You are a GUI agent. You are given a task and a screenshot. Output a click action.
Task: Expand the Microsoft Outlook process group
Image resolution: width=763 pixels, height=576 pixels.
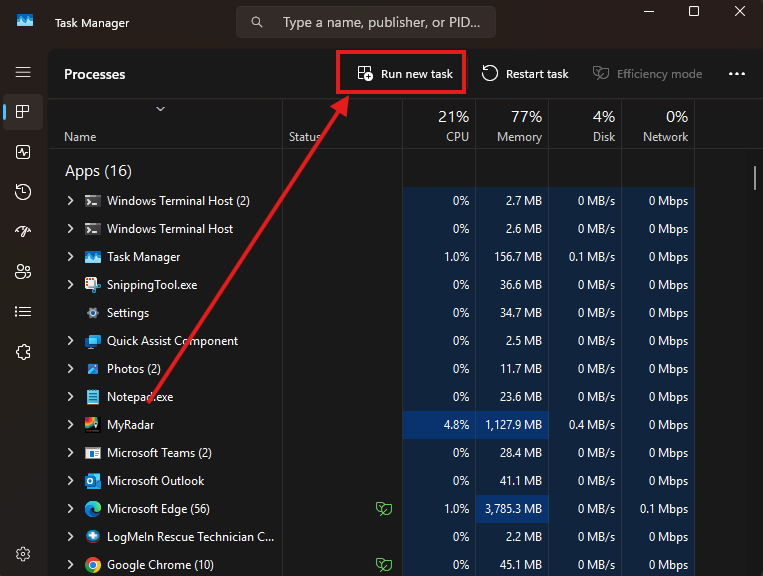pos(70,481)
